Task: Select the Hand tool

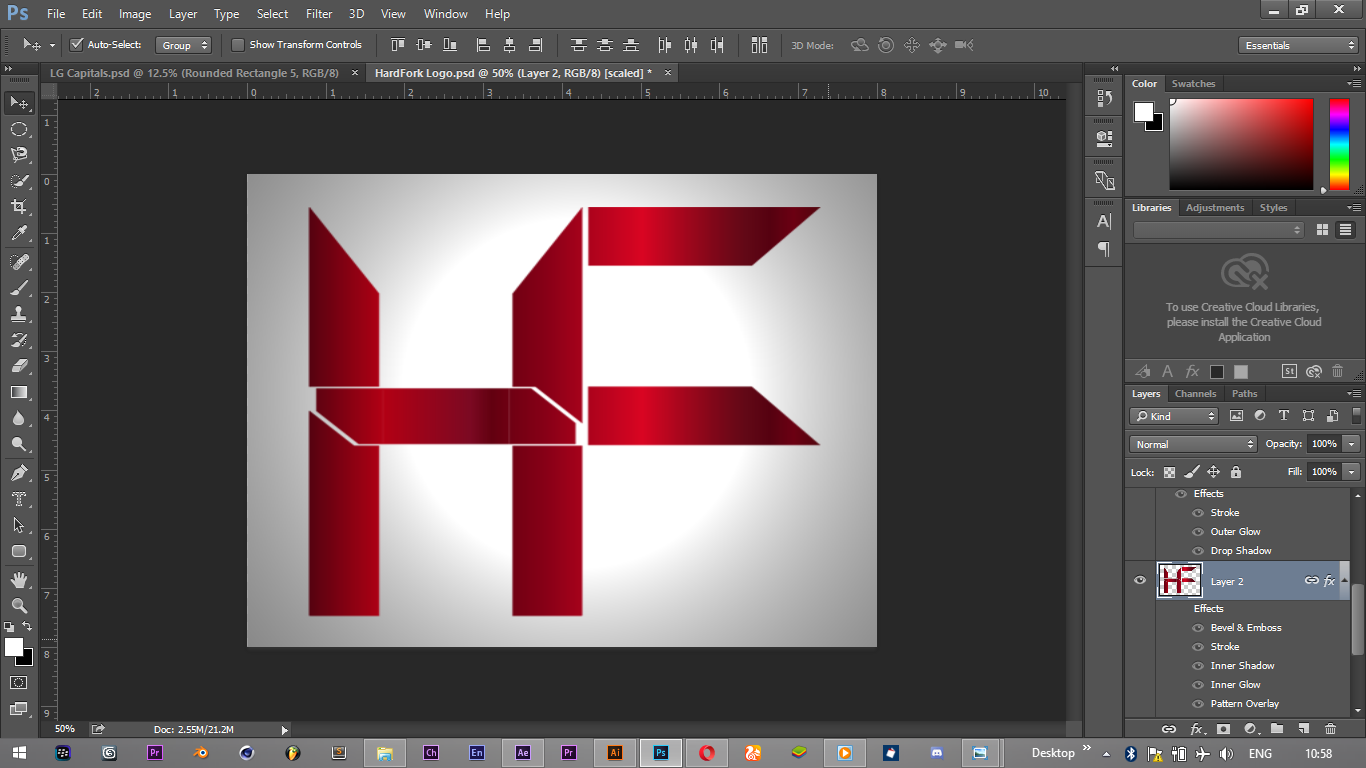Action: tap(19, 580)
